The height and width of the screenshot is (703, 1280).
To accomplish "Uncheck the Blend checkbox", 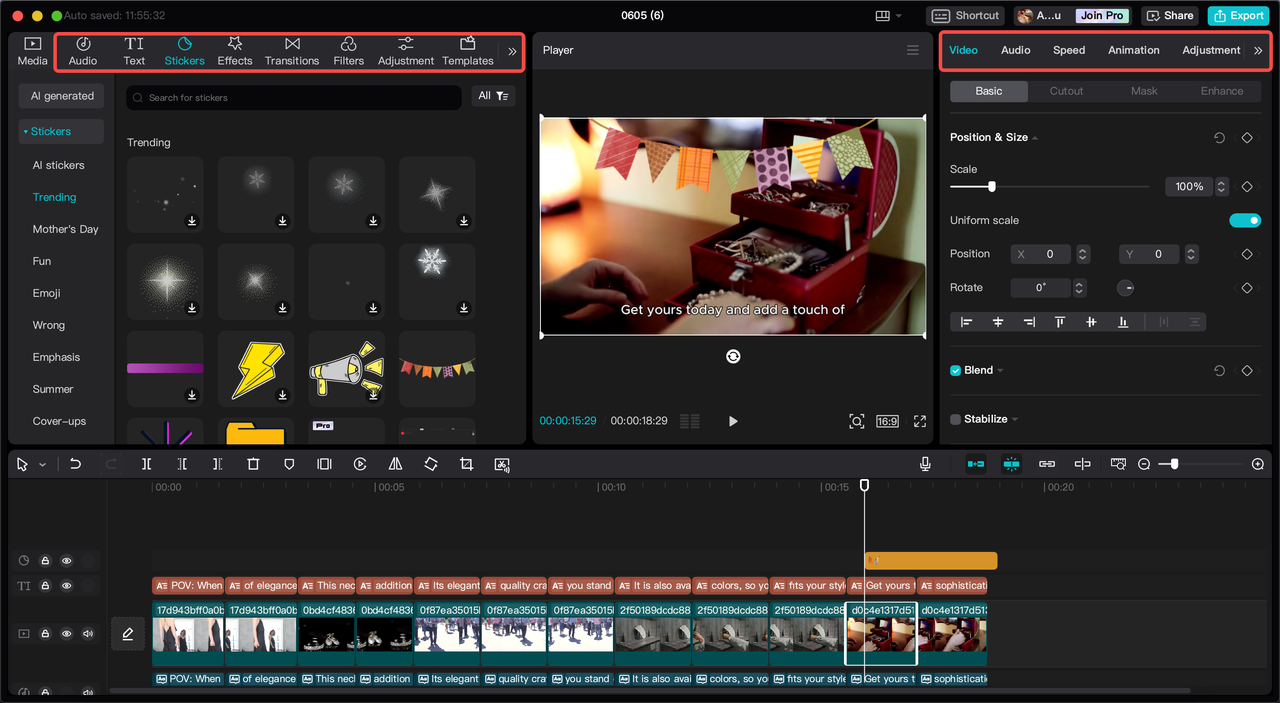I will (x=955, y=370).
